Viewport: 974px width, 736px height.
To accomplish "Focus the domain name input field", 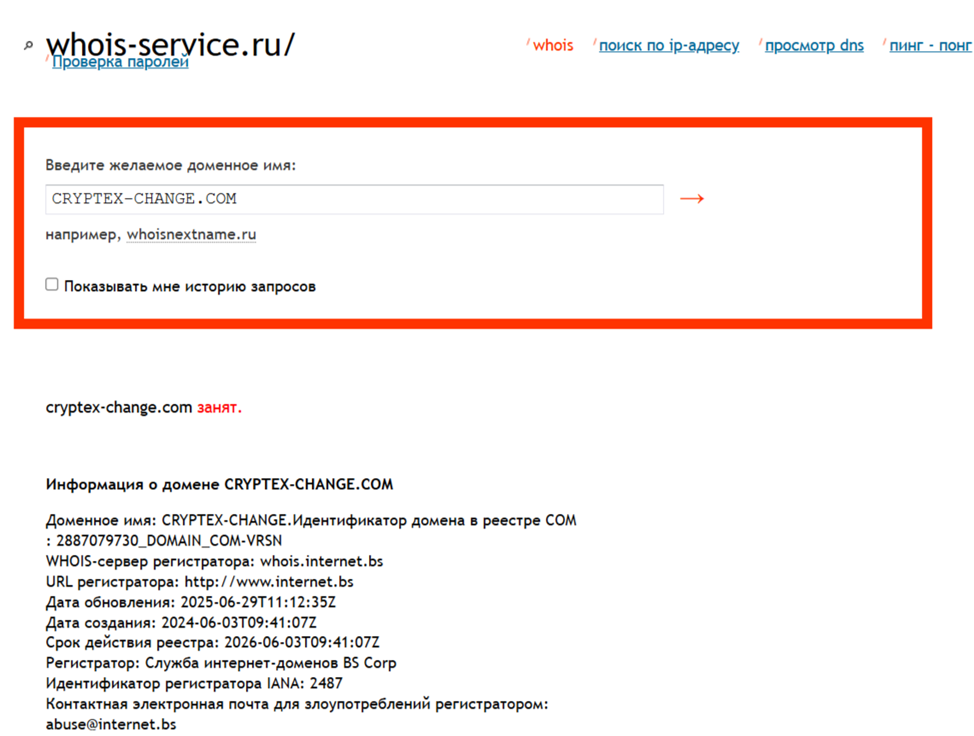I will [x=354, y=199].
